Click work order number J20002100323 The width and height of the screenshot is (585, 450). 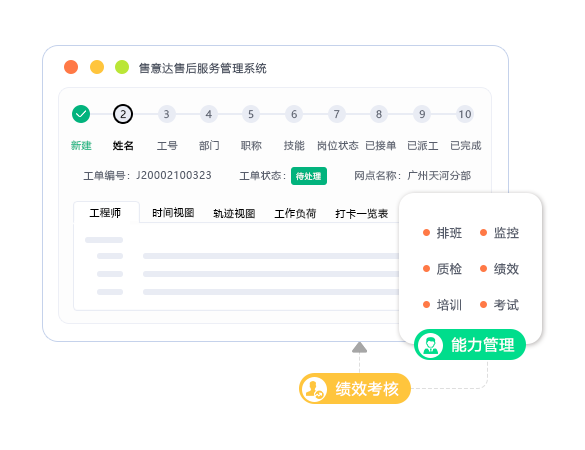tap(173, 175)
